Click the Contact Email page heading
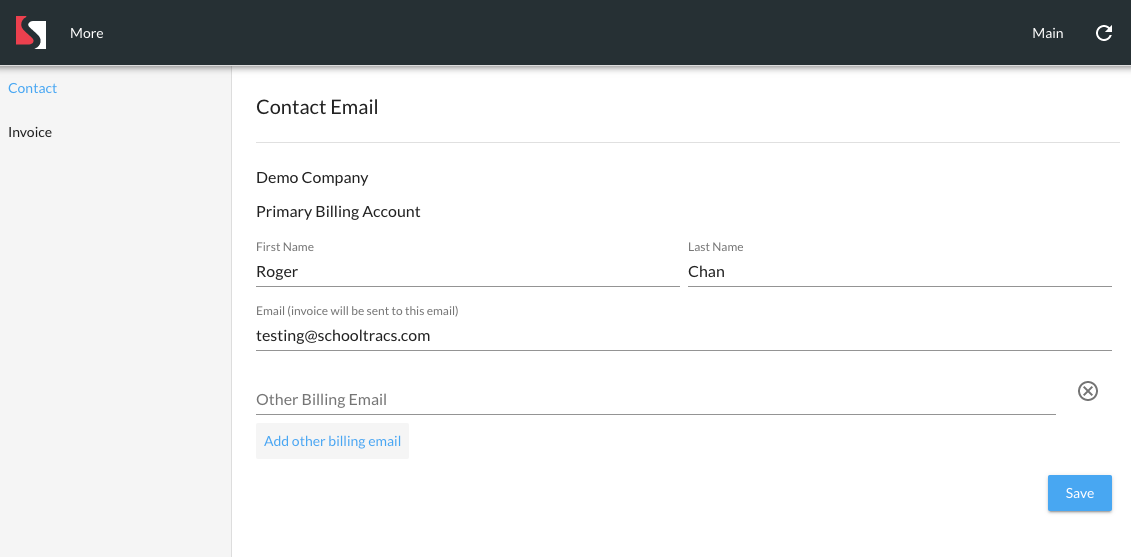The height and width of the screenshot is (557, 1131). pos(317,107)
